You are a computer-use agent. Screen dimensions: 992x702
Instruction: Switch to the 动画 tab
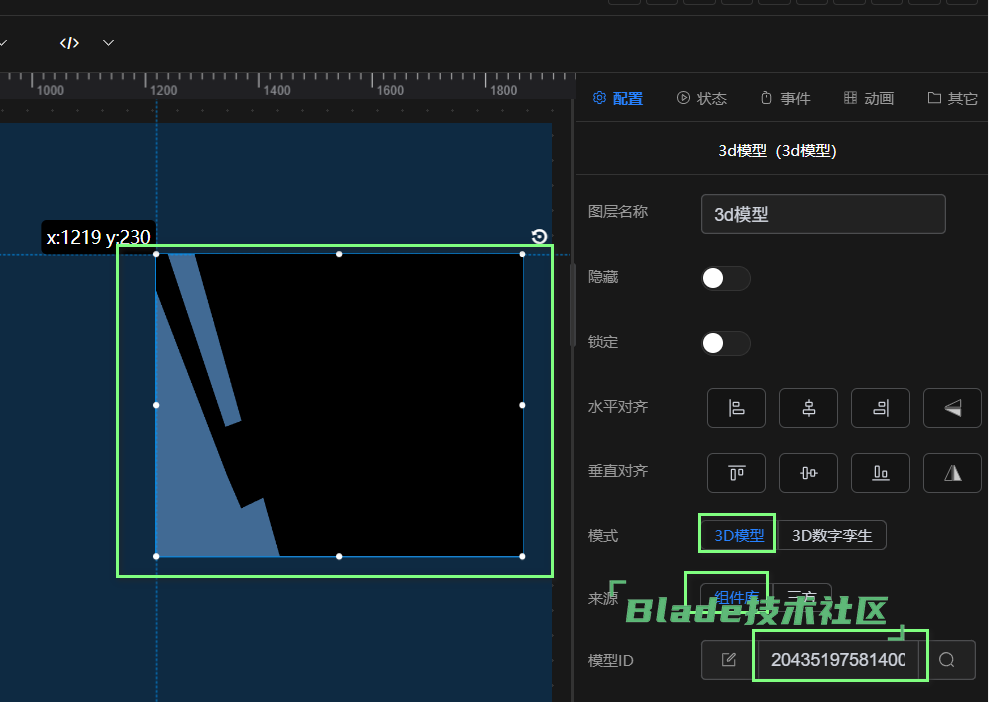(869, 98)
